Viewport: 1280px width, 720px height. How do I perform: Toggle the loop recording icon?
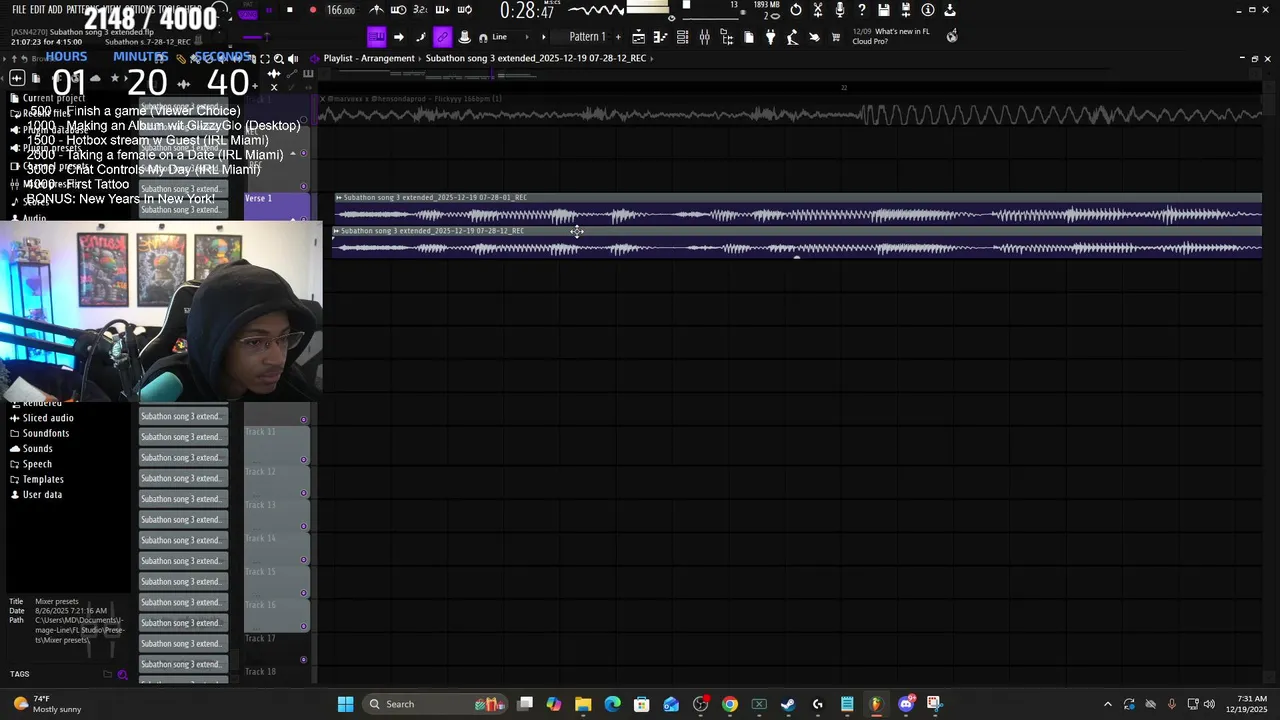coord(464,10)
